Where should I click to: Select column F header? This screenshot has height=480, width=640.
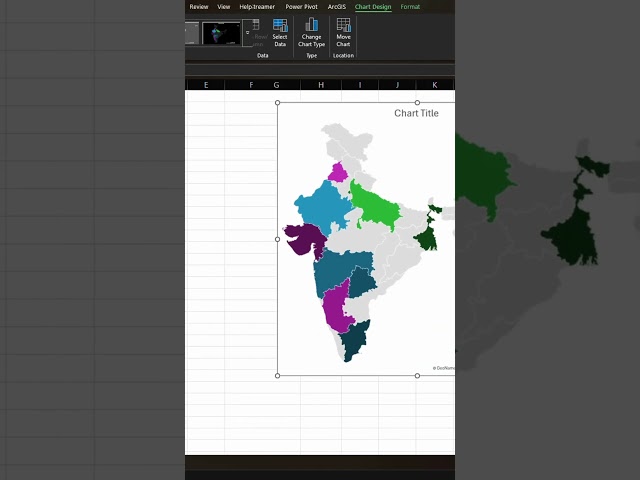(x=251, y=85)
